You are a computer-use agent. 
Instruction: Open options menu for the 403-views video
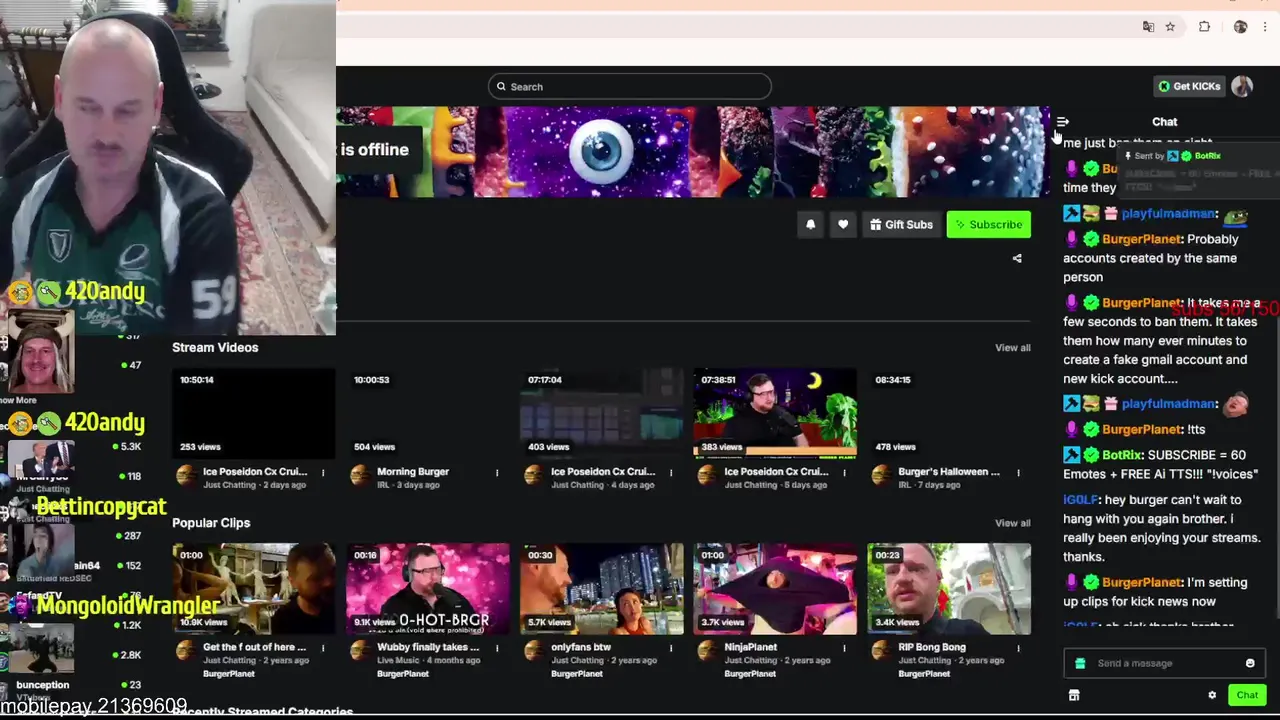tap(671, 473)
